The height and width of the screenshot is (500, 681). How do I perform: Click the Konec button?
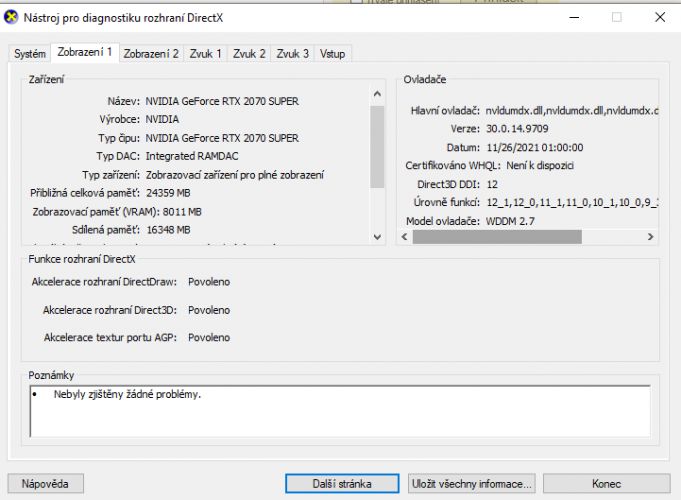(x=606, y=483)
